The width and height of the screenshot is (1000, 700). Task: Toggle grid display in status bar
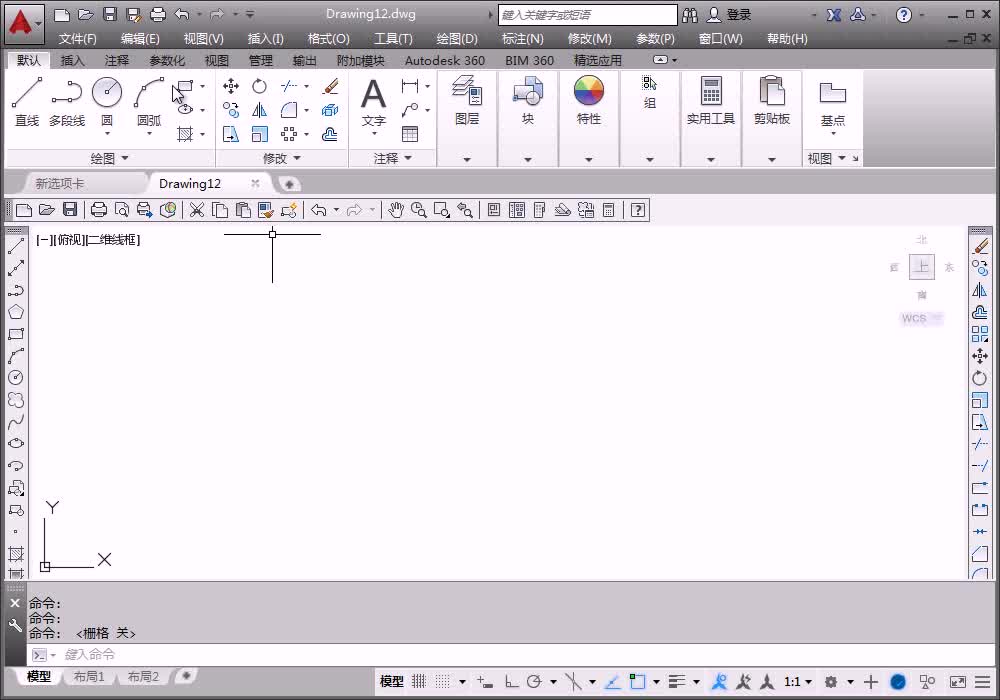(x=418, y=682)
